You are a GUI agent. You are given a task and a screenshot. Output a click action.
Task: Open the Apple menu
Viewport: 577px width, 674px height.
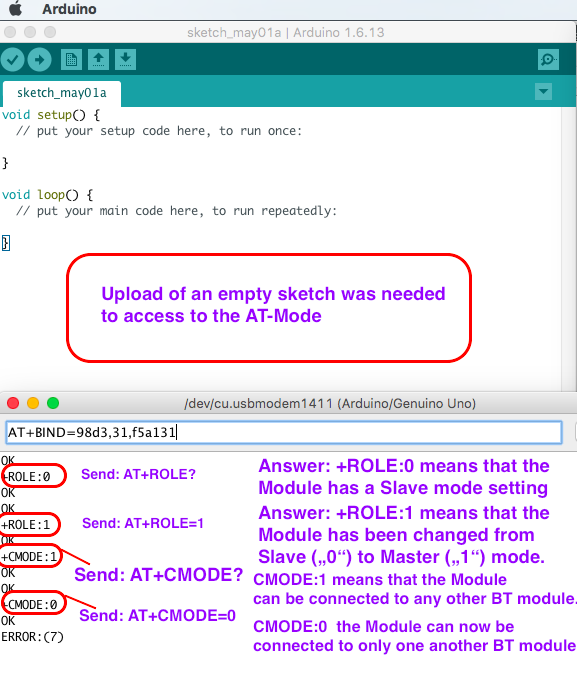15,9
